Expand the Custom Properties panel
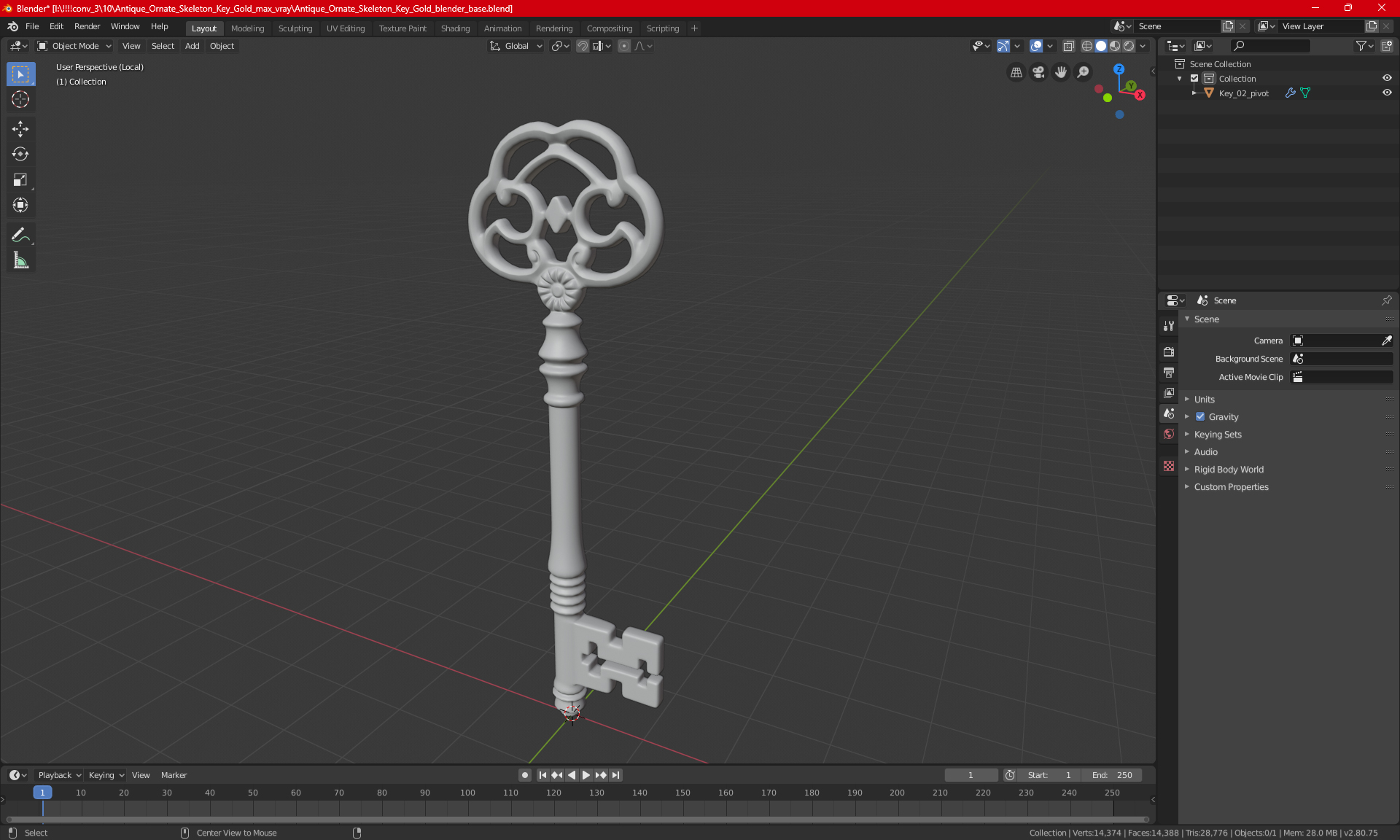1400x840 pixels. click(x=1231, y=487)
